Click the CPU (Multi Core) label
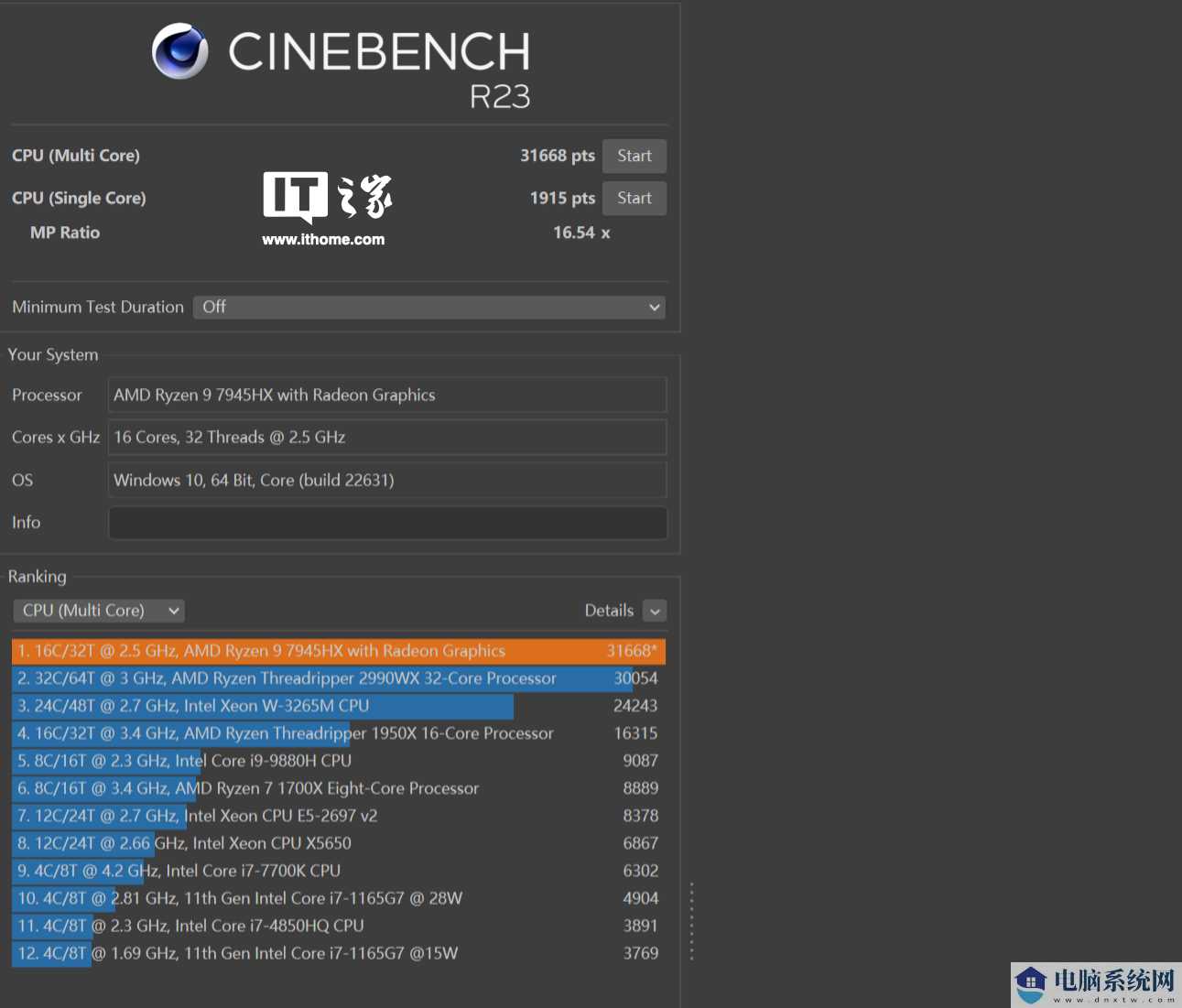This screenshot has height=1008, width=1182. pos(76,156)
